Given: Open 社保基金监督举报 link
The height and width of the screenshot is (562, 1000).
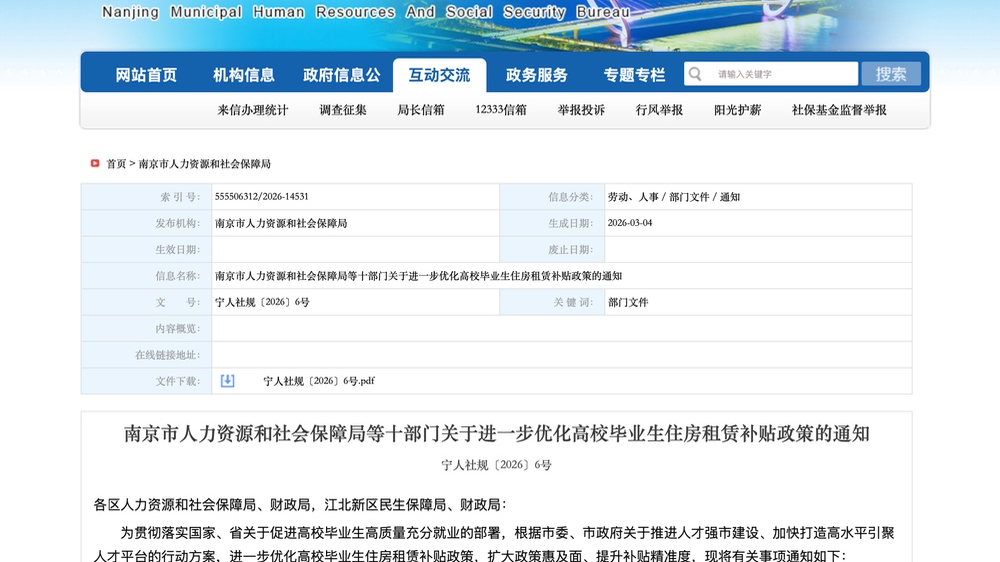Looking at the screenshot, I should [839, 110].
